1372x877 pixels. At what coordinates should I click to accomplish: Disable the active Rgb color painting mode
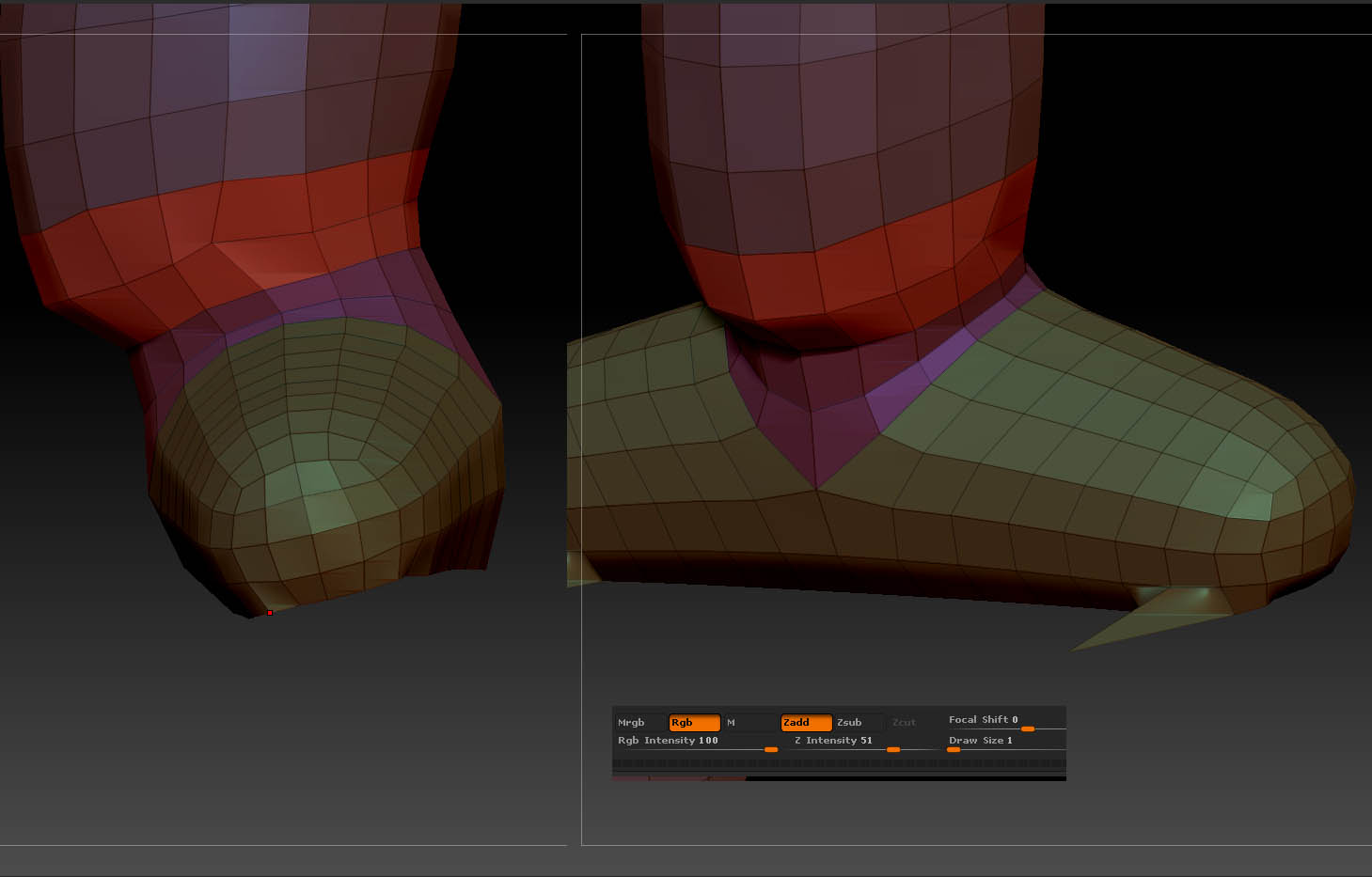click(694, 722)
